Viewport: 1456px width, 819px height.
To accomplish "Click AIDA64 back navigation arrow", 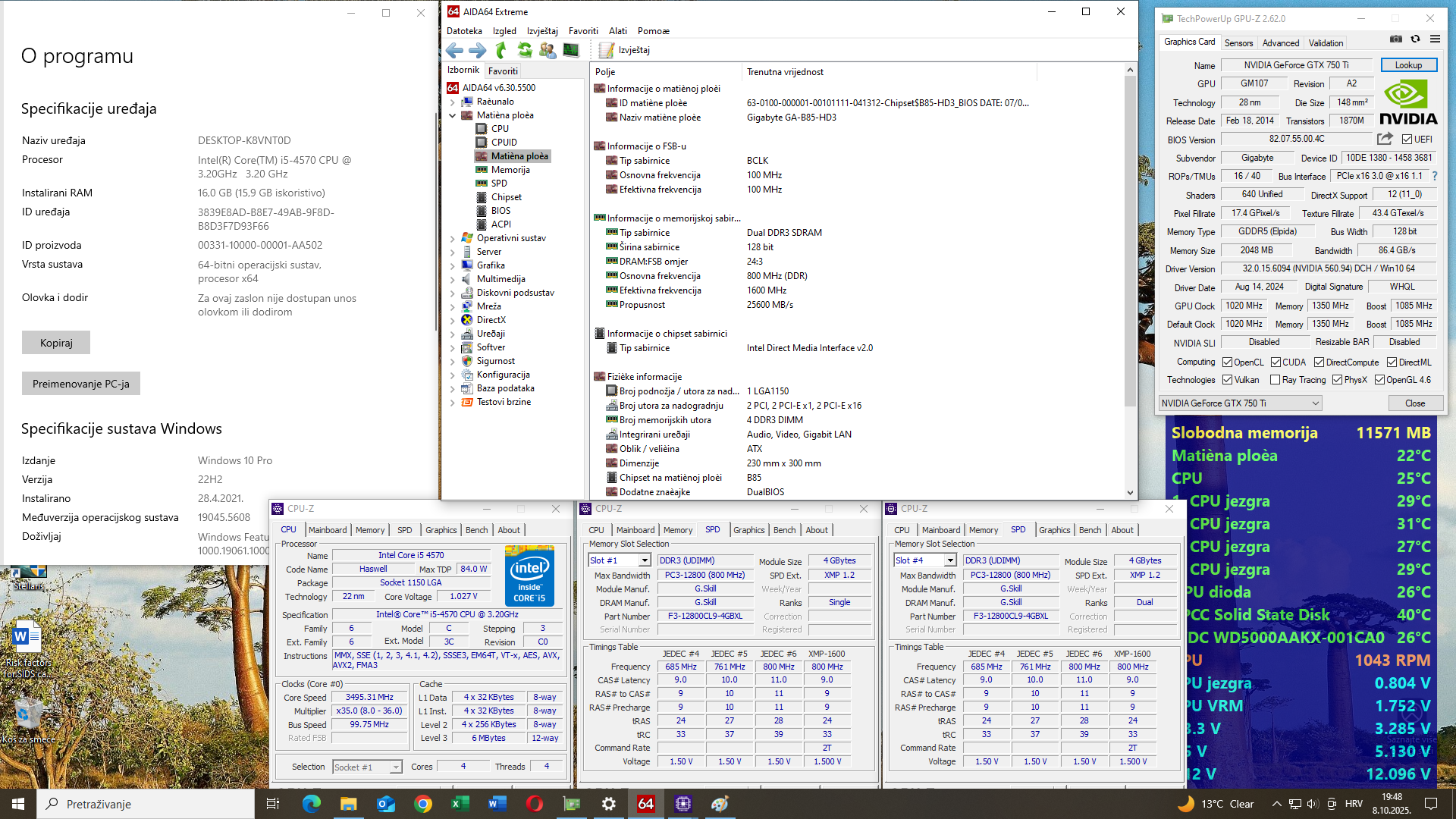I will [454, 50].
